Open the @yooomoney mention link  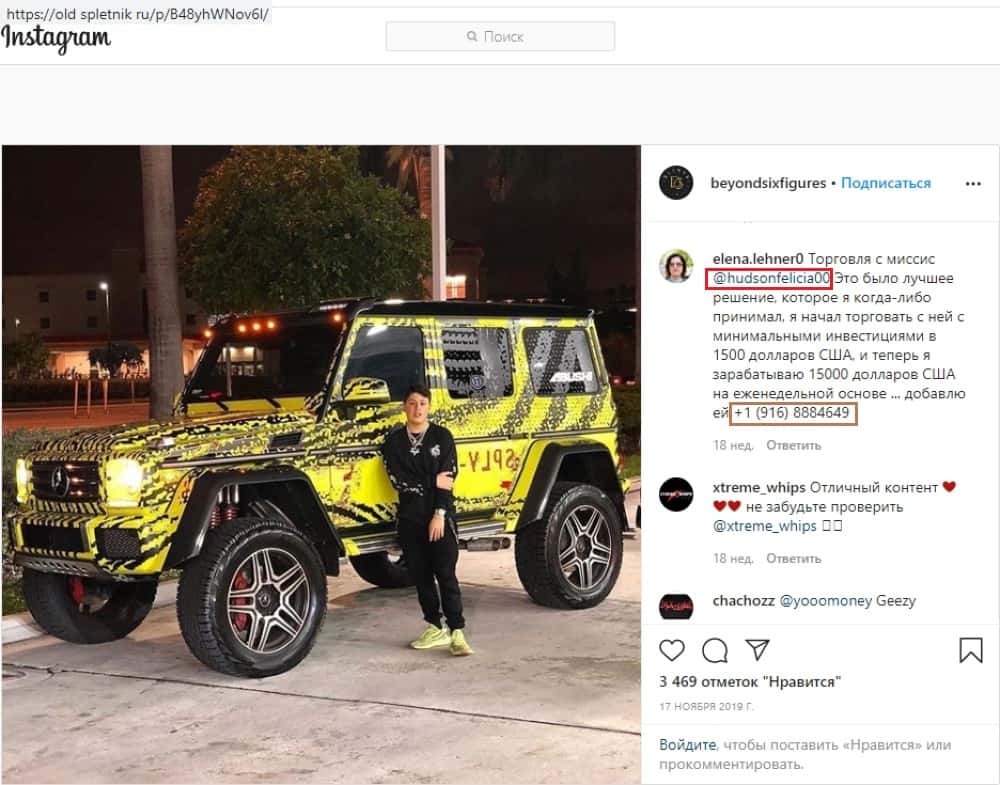coord(825,601)
